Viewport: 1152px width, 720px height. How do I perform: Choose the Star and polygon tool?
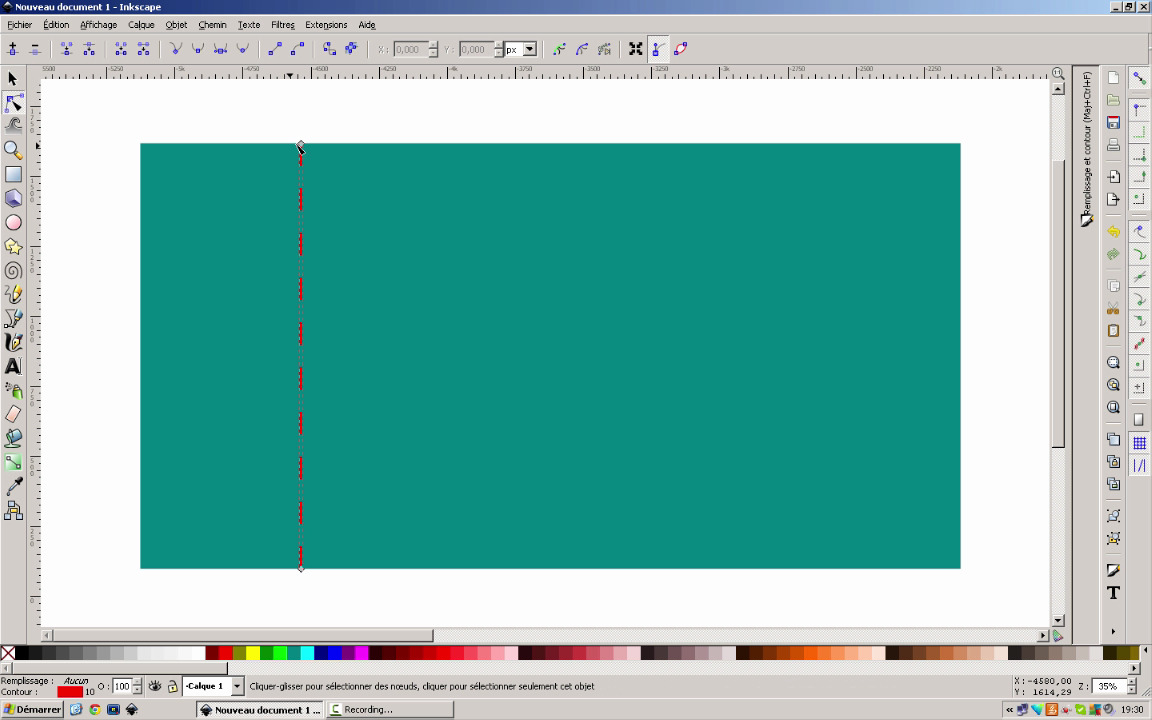(13, 246)
